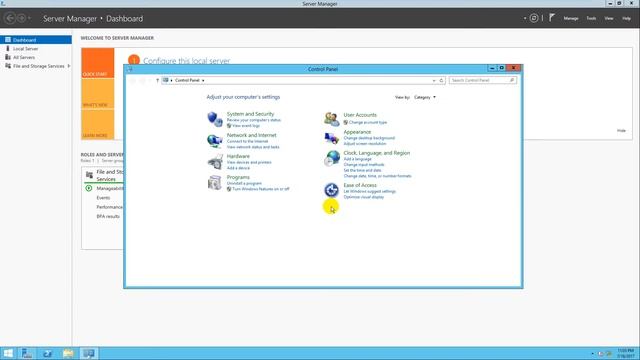Screen dimensions: 640x360
Task: Click the Local Server sidebar icon
Action: pos(8,48)
